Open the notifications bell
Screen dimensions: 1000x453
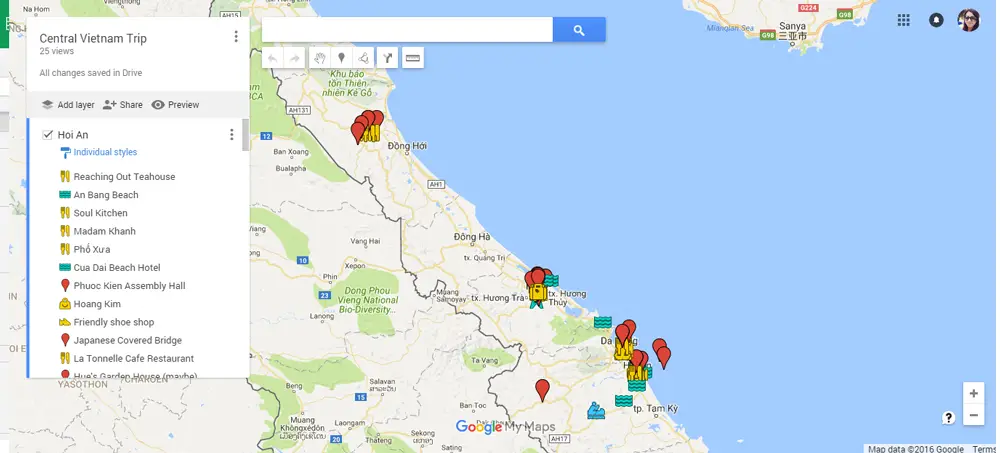[x=936, y=20]
